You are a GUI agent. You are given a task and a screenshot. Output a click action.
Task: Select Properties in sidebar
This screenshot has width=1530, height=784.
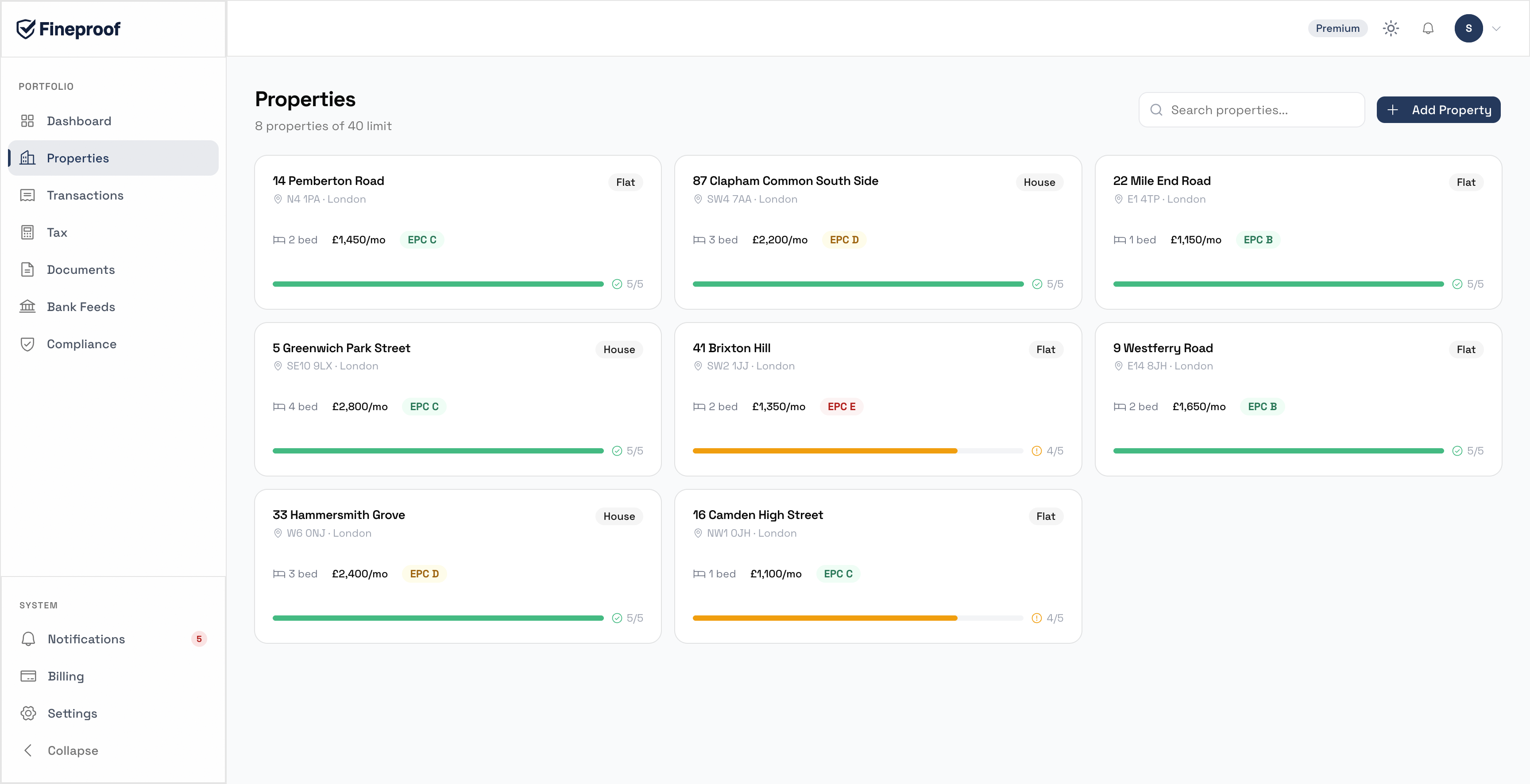(78, 158)
